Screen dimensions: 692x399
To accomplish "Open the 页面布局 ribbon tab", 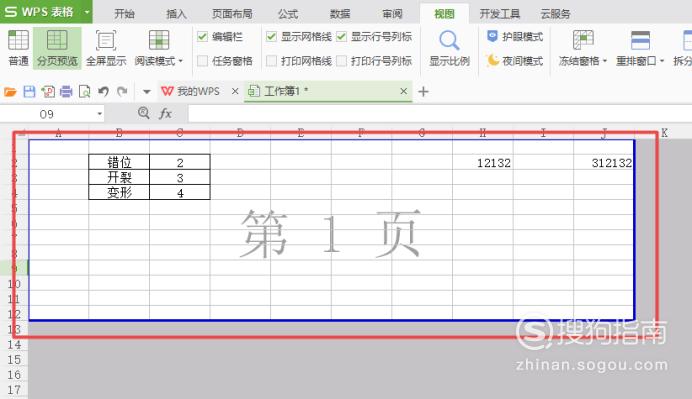I will (232, 14).
